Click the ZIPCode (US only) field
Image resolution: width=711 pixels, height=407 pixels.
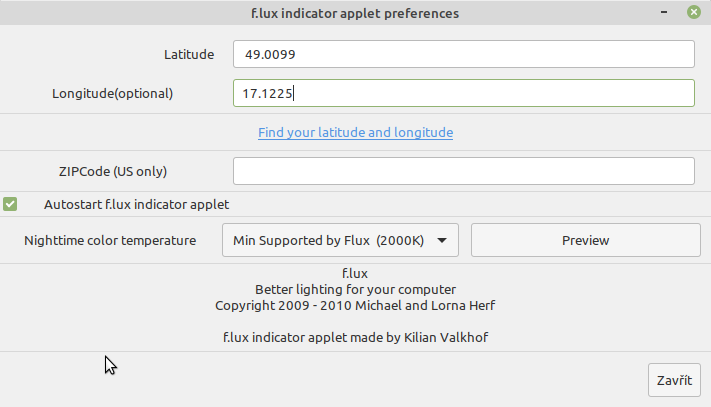click(x=463, y=171)
